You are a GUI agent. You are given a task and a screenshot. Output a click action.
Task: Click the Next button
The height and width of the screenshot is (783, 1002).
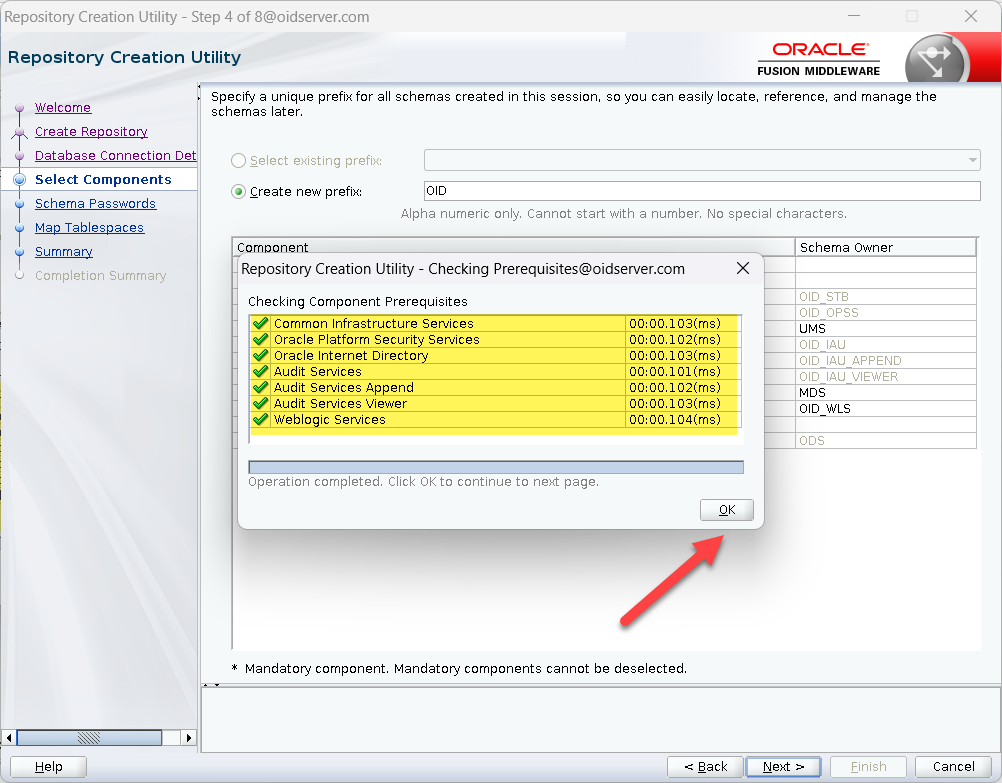[783, 767]
